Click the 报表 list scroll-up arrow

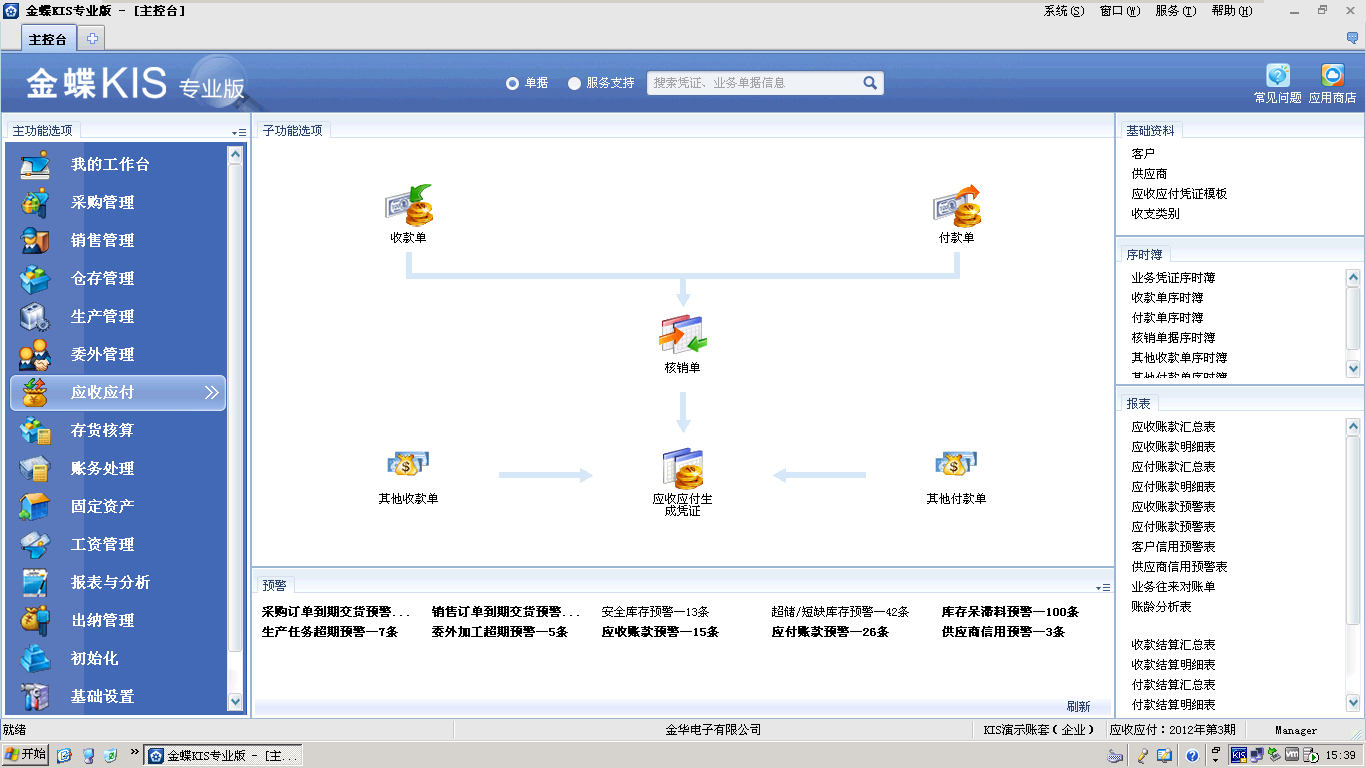click(x=1353, y=426)
